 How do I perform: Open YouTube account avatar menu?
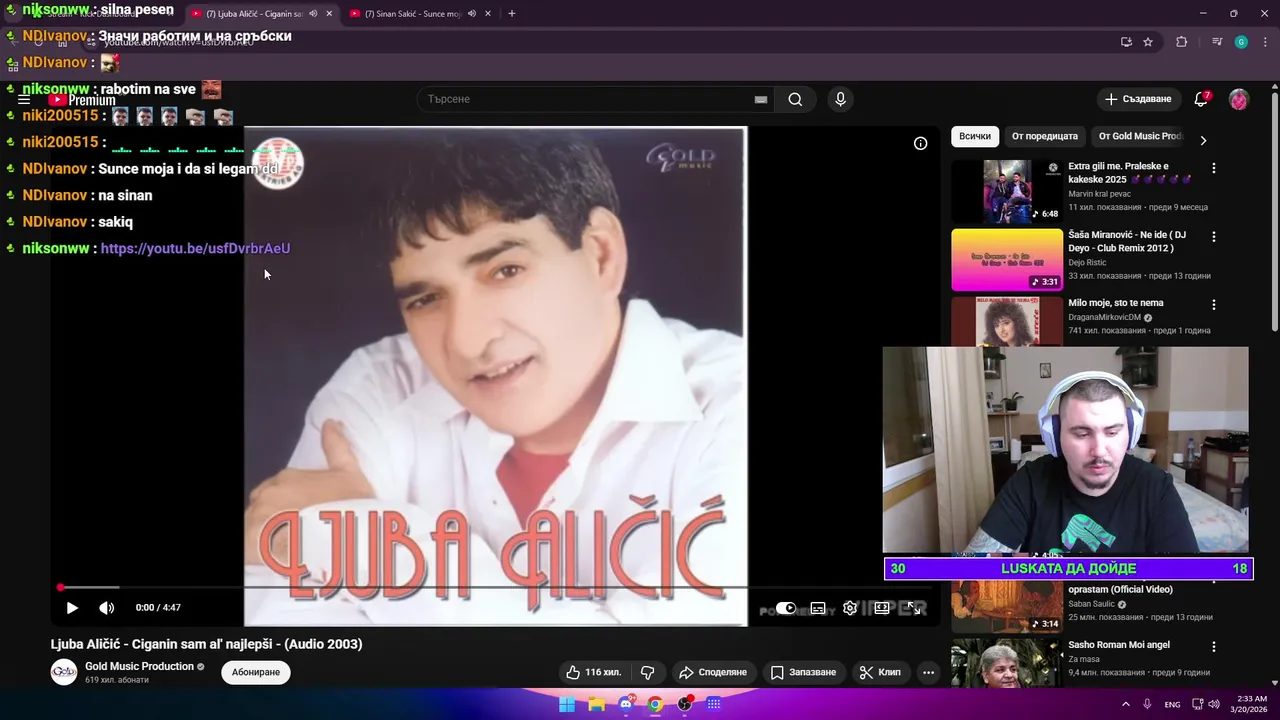(1239, 99)
